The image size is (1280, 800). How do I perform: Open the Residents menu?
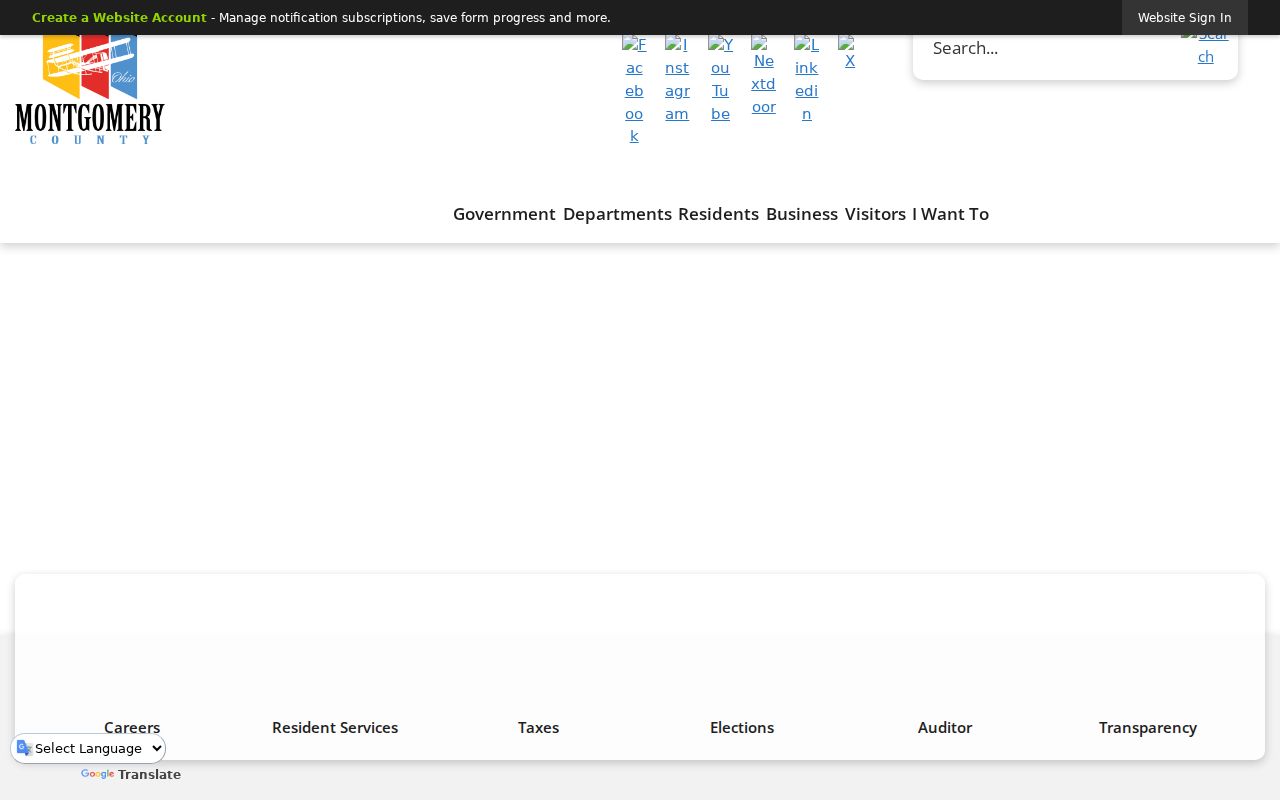tap(718, 214)
